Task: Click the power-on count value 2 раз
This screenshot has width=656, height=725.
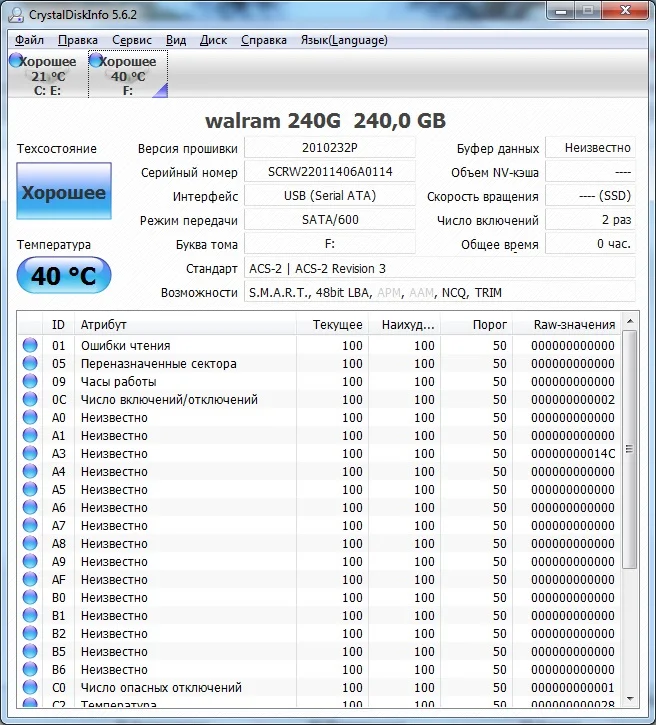Action: click(590, 220)
